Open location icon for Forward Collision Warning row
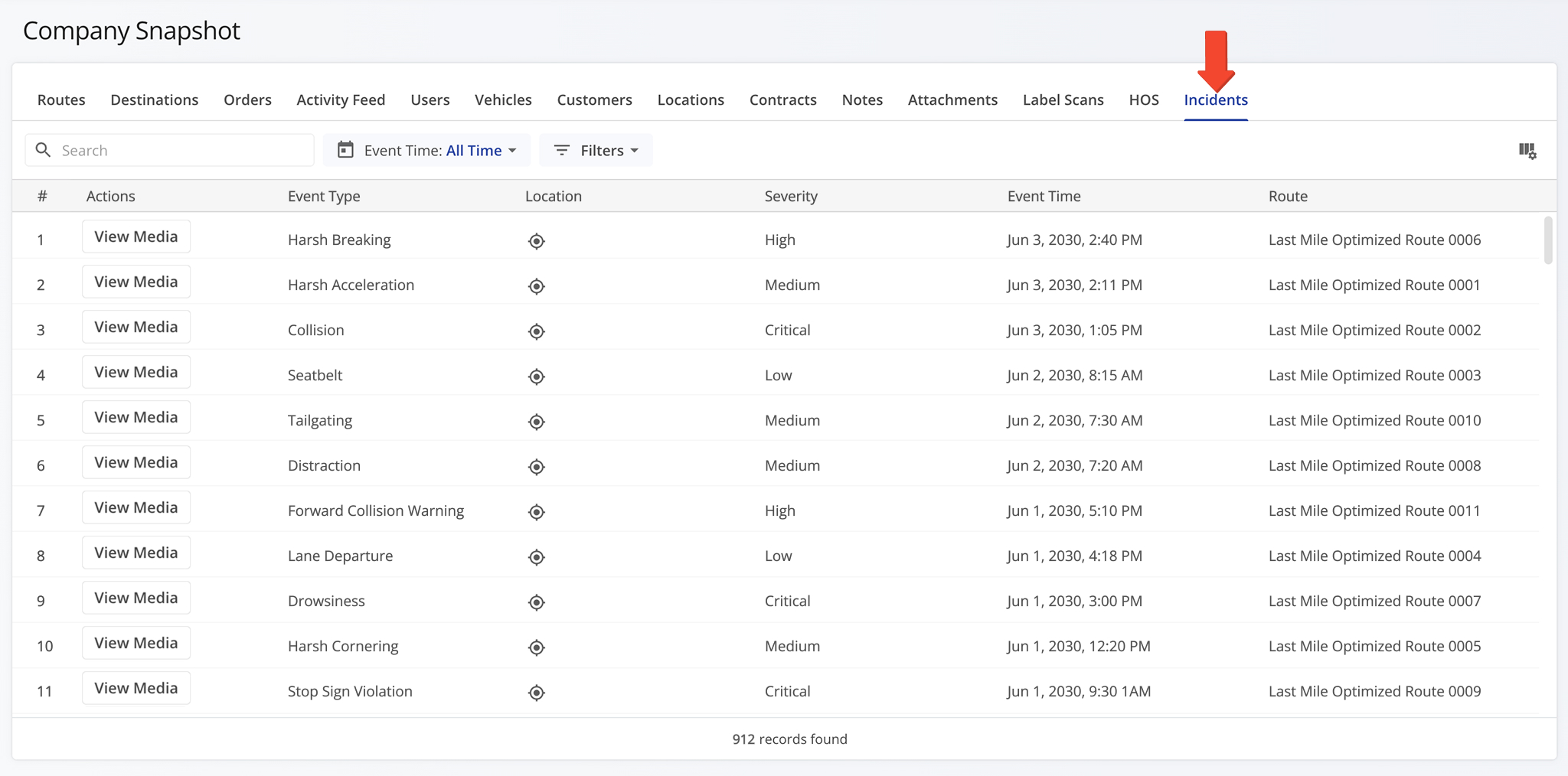The height and width of the screenshot is (776, 1568). tap(537, 512)
